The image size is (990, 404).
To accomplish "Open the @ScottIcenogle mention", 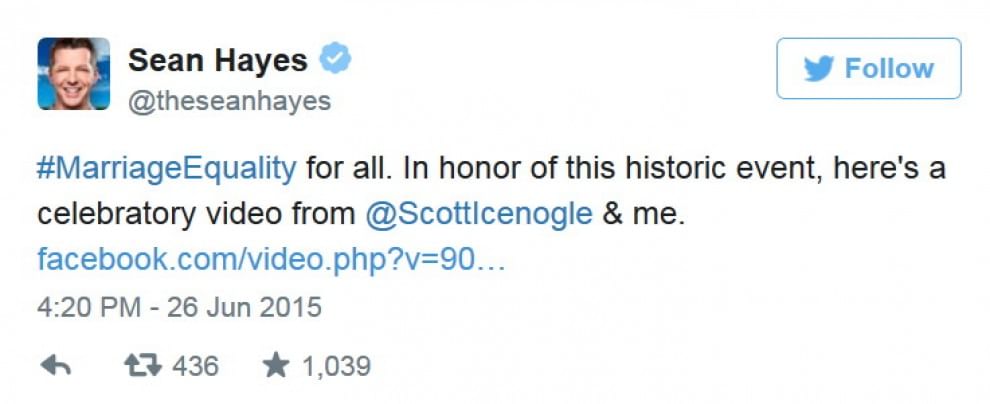I will [x=479, y=215].
